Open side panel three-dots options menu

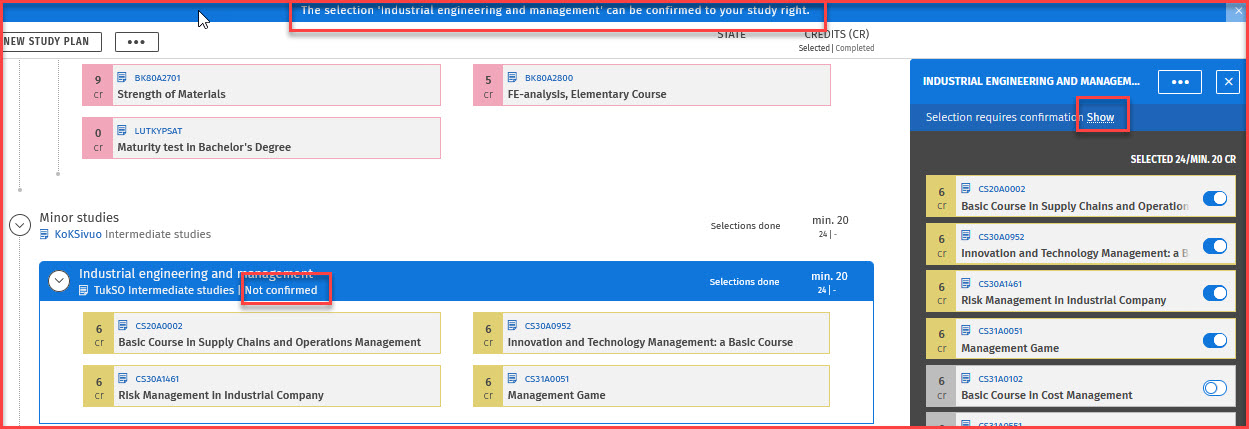(1179, 82)
